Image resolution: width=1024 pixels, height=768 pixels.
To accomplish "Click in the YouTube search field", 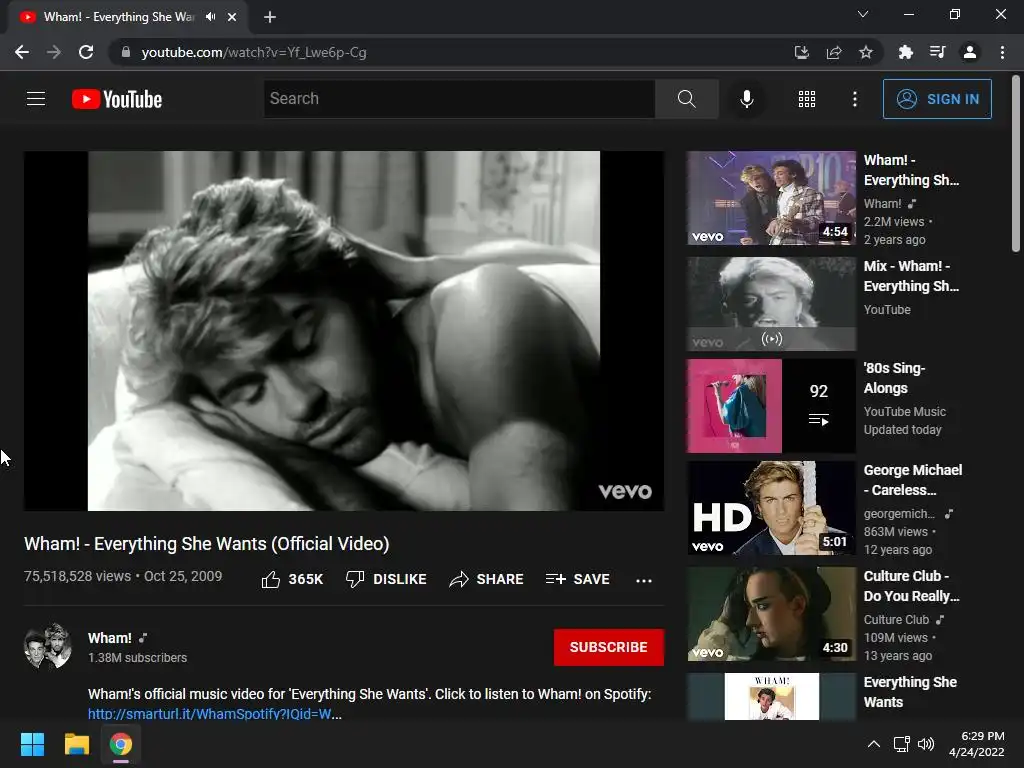I will (x=459, y=99).
